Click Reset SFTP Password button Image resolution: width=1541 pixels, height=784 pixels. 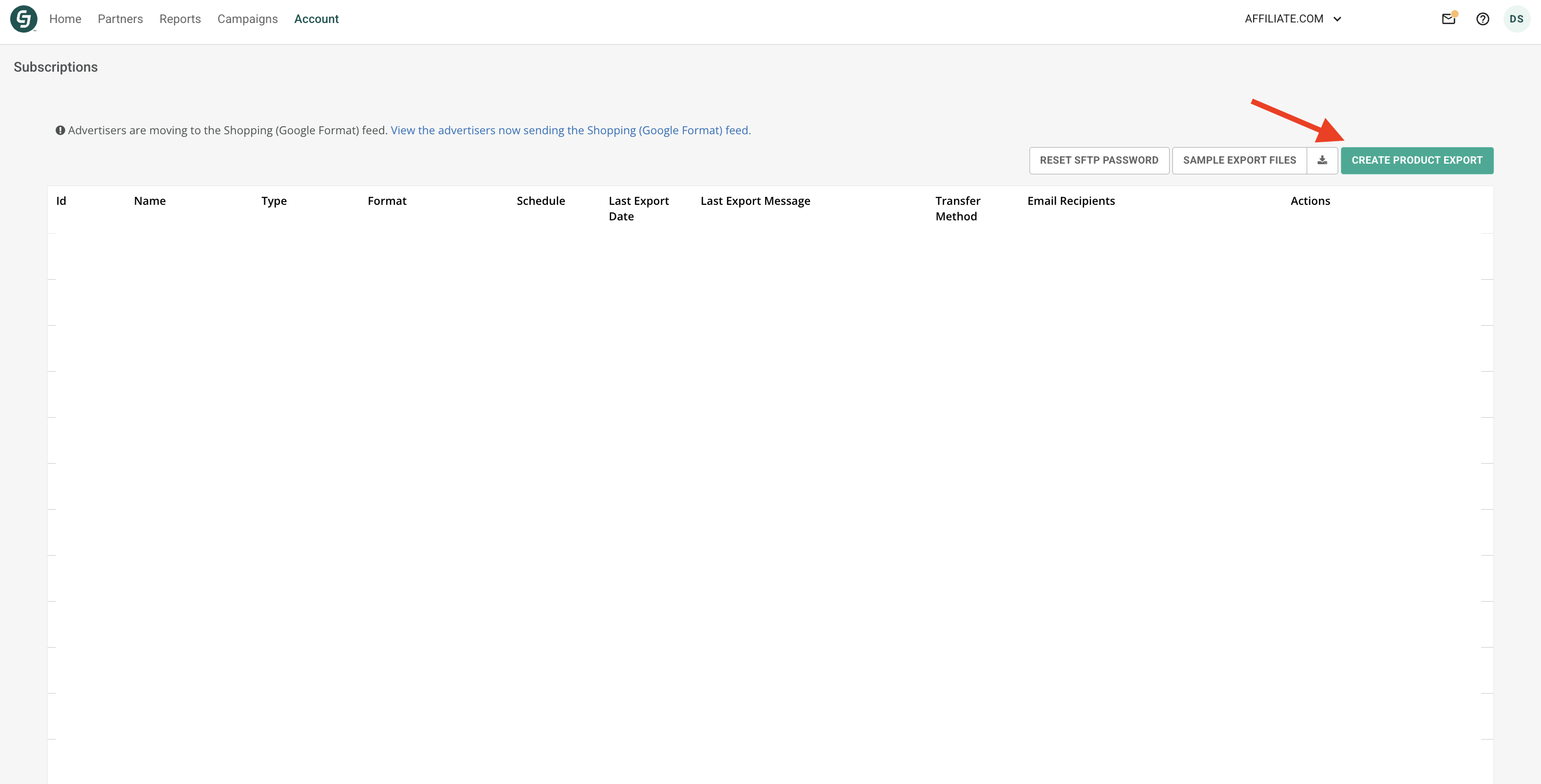(1099, 160)
